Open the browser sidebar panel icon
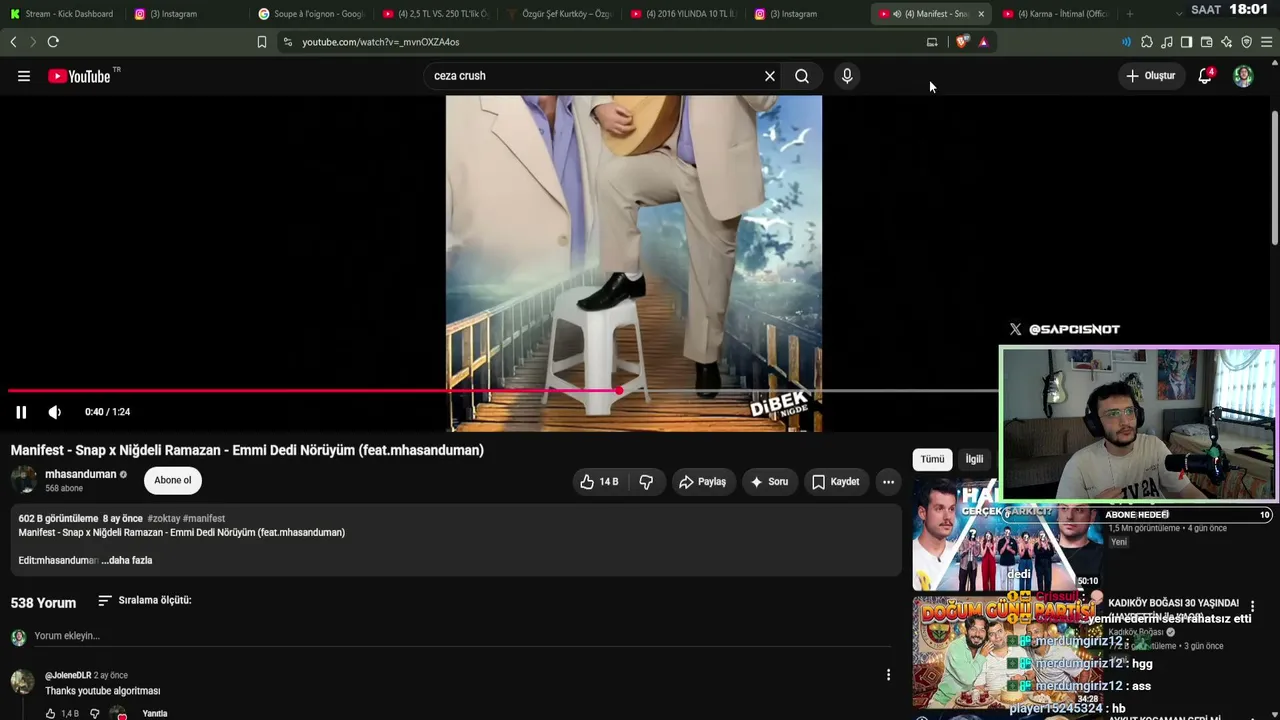 [x=1186, y=42]
